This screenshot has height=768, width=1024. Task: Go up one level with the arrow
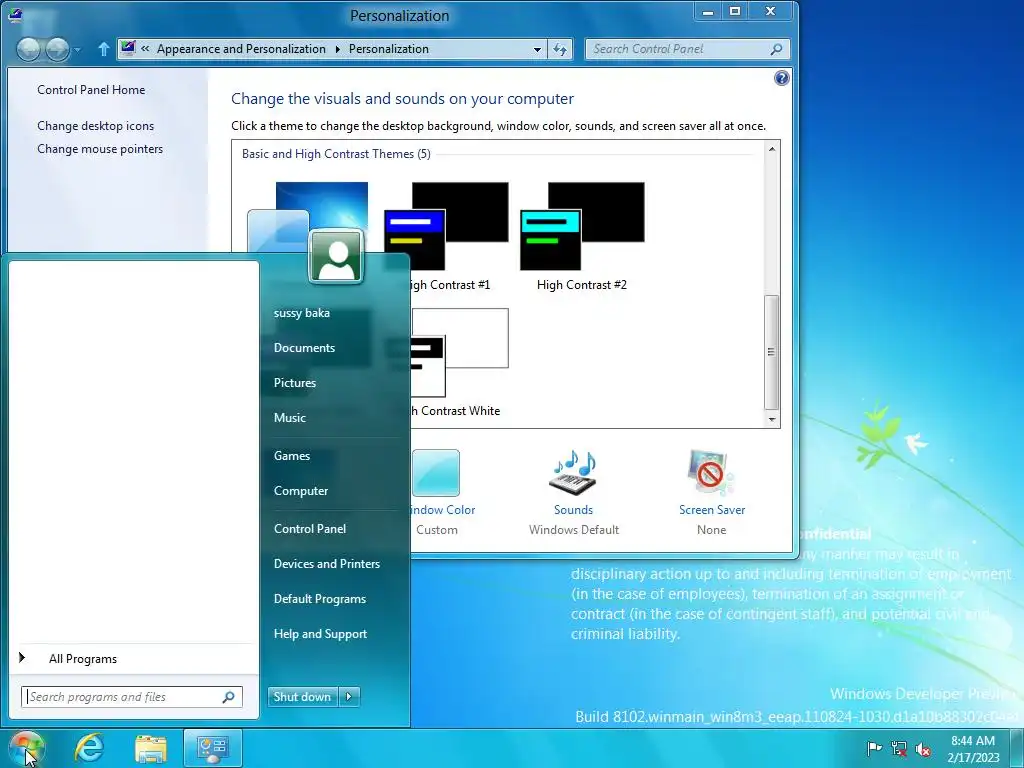point(103,49)
